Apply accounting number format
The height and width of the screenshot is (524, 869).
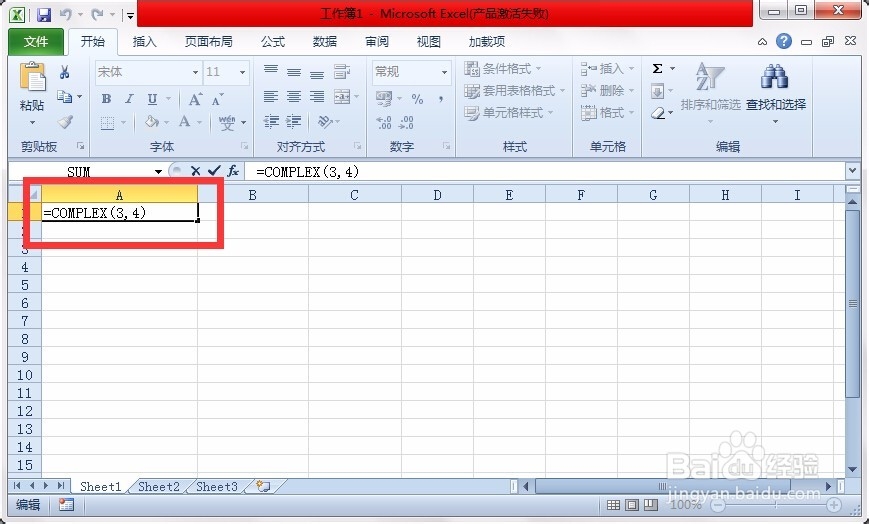384,99
